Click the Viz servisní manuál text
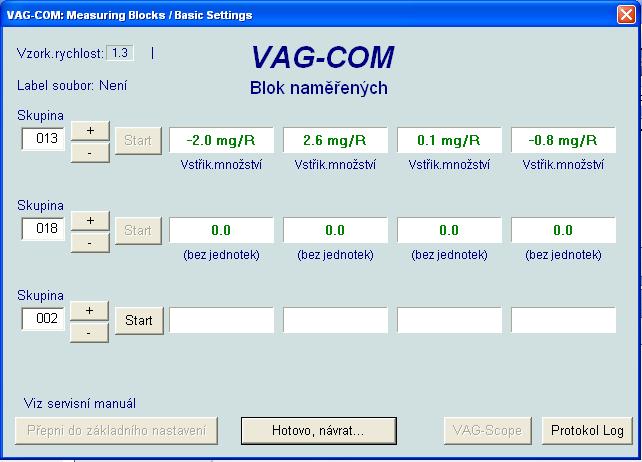Screen dimensions: 642x462 [80, 403]
